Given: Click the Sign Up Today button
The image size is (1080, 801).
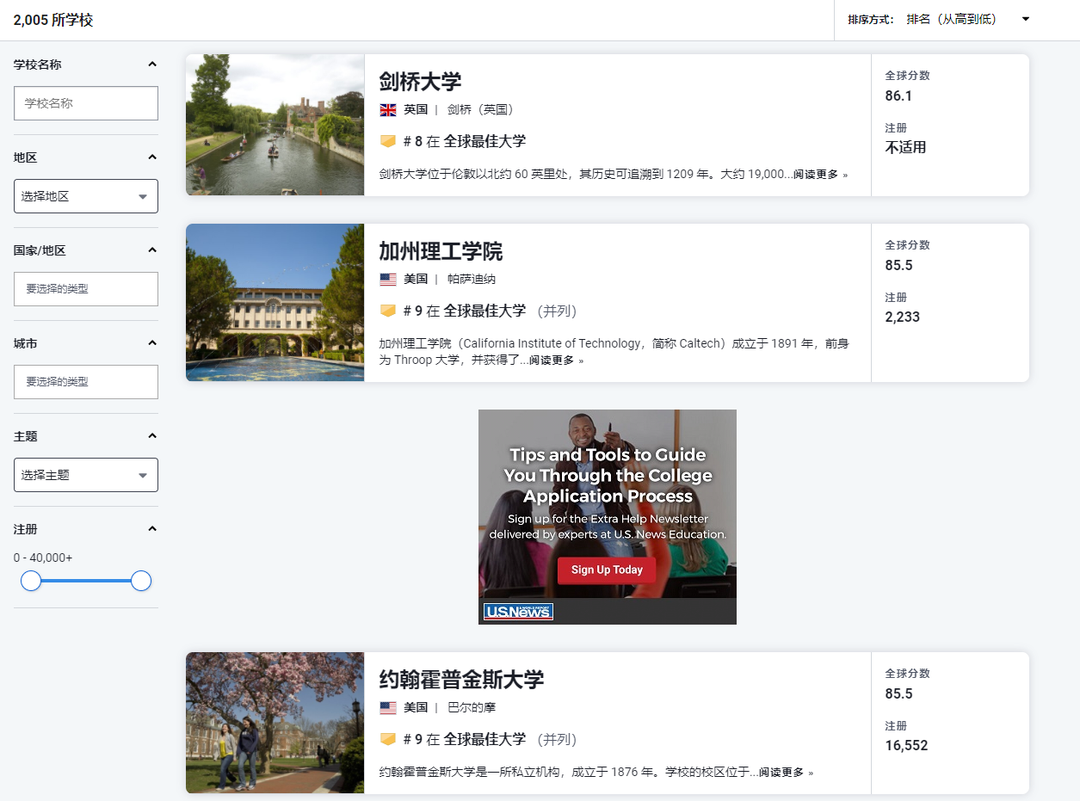Looking at the screenshot, I should pos(606,570).
